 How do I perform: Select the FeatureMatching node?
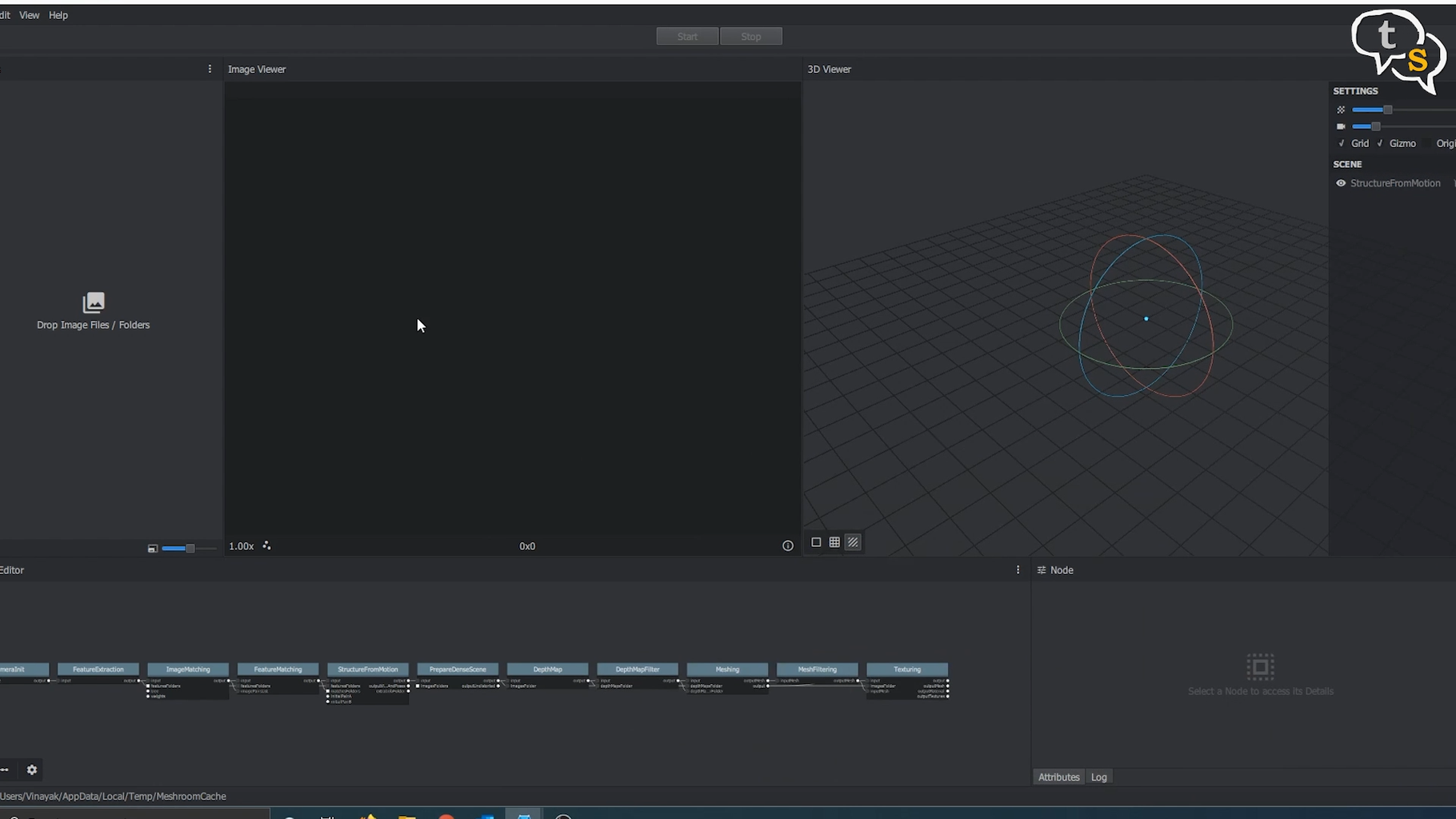[278, 669]
